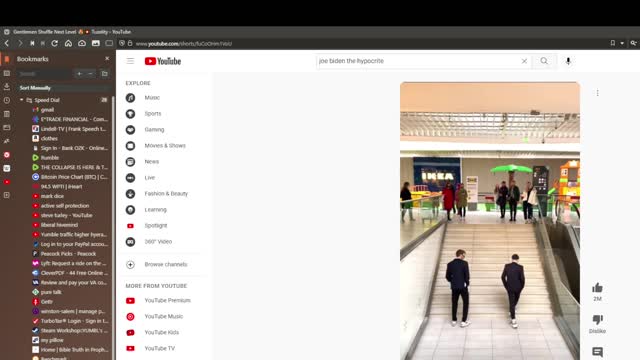Click the image toggle icon in the toolbar
Viewport: 640px width, 360px height.
pyautogui.click(x=96, y=43)
